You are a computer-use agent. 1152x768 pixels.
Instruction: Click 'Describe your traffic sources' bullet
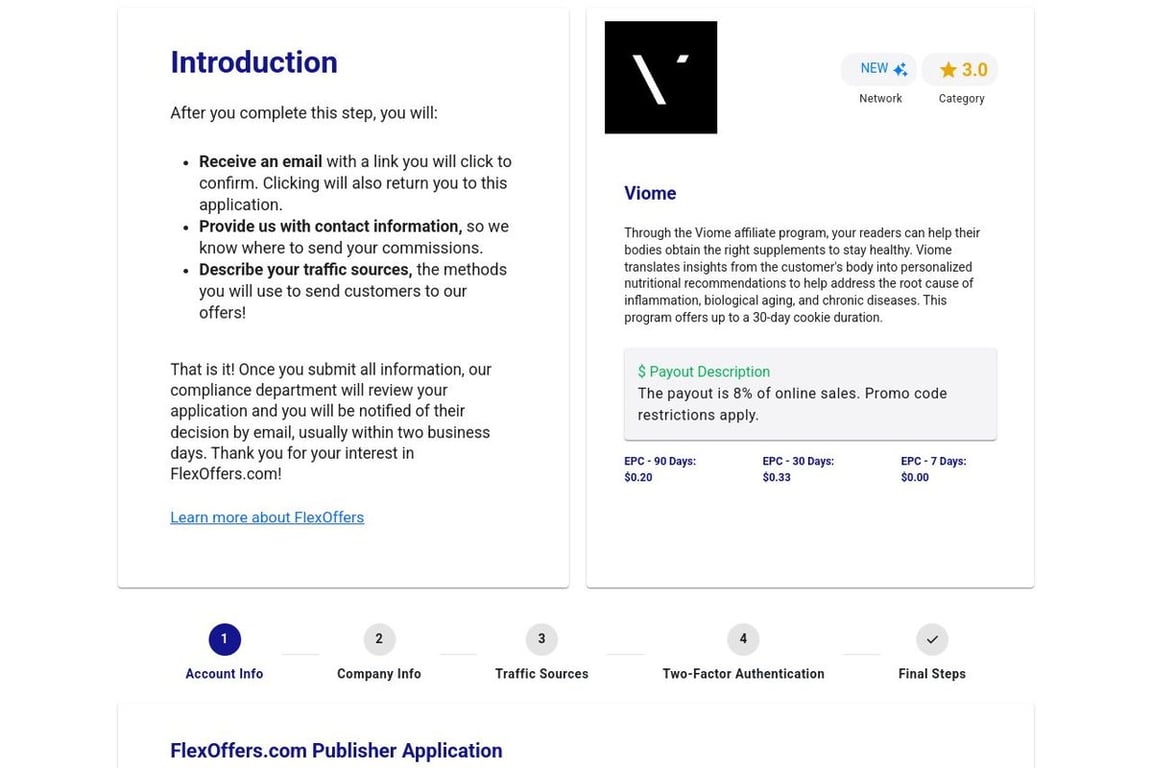coord(306,270)
